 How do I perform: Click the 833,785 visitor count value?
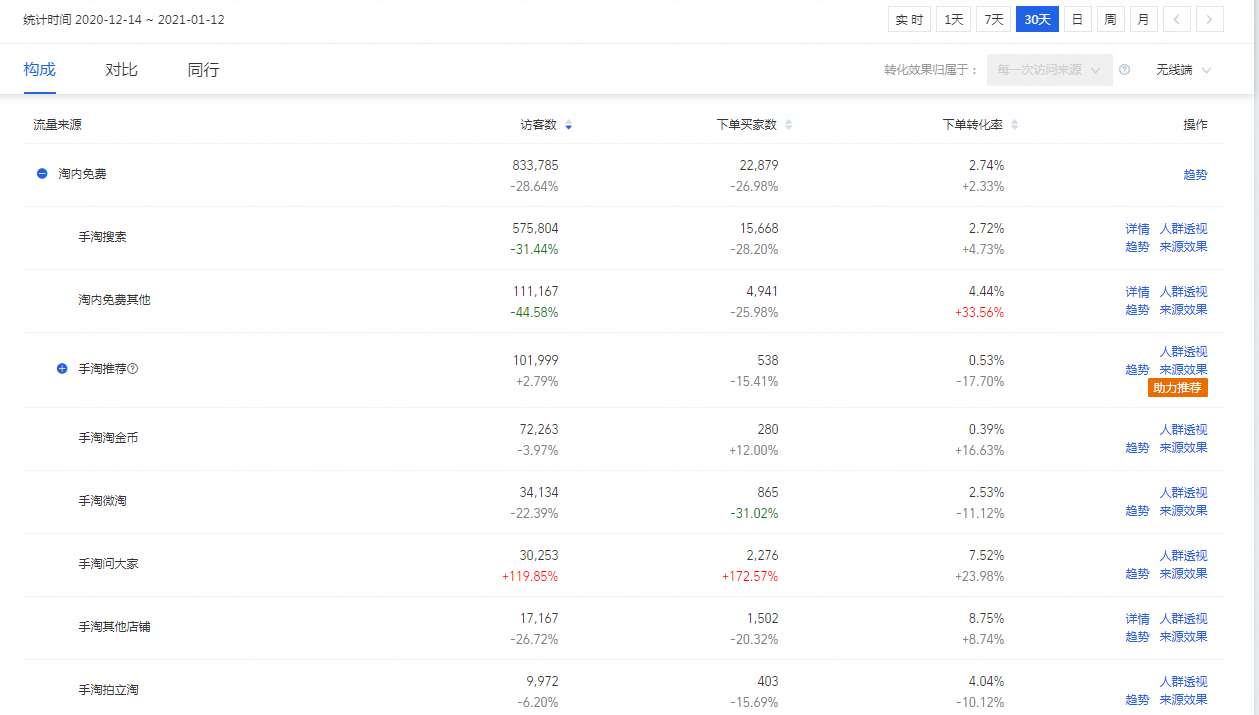pos(535,165)
